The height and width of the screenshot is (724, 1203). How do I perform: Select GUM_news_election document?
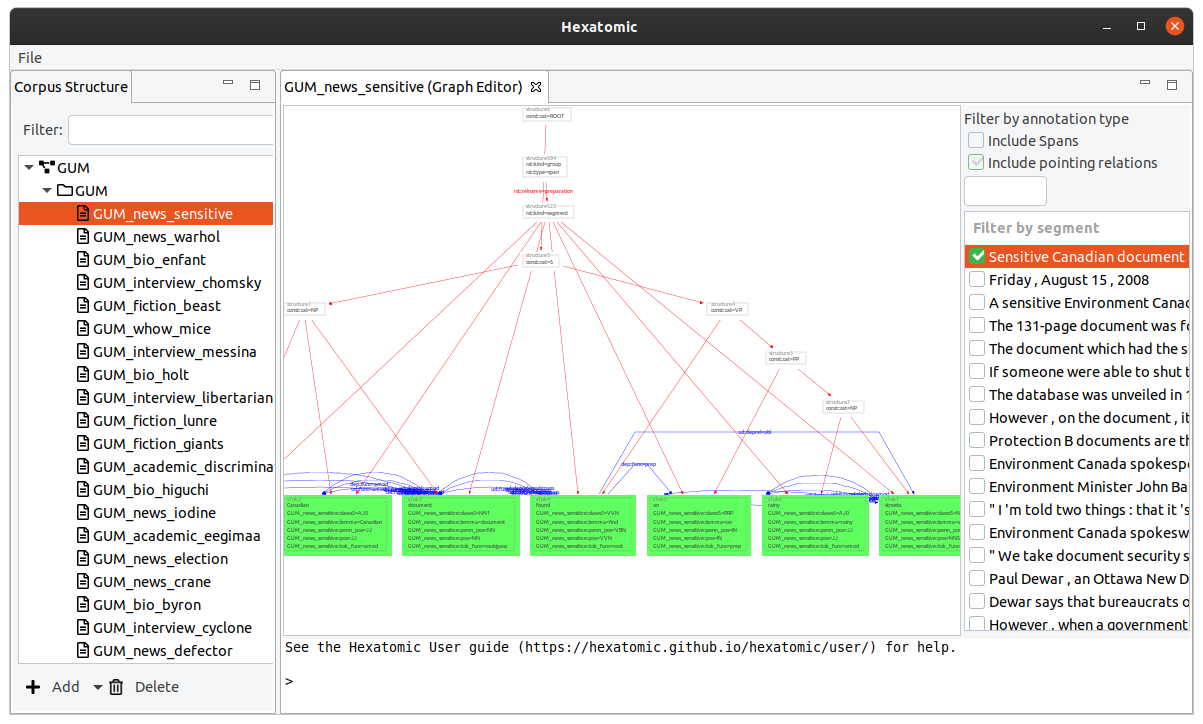pyautogui.click(x=161, y=559)
